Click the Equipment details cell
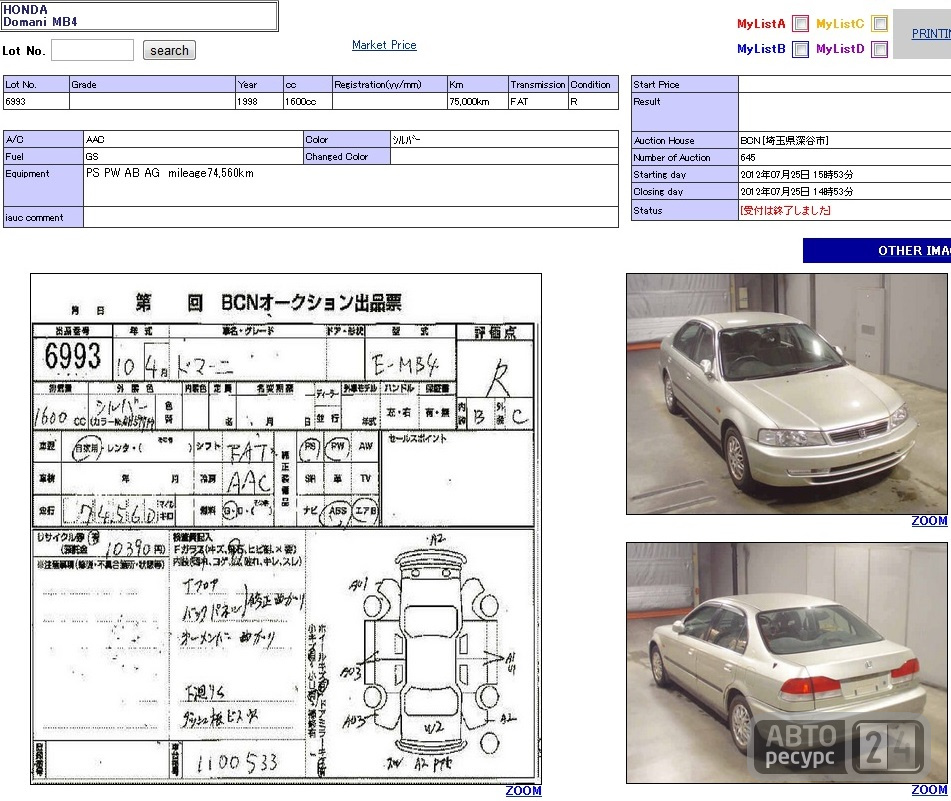The height and width of the screenshot is (801, 951). click(x=351, y=186)
